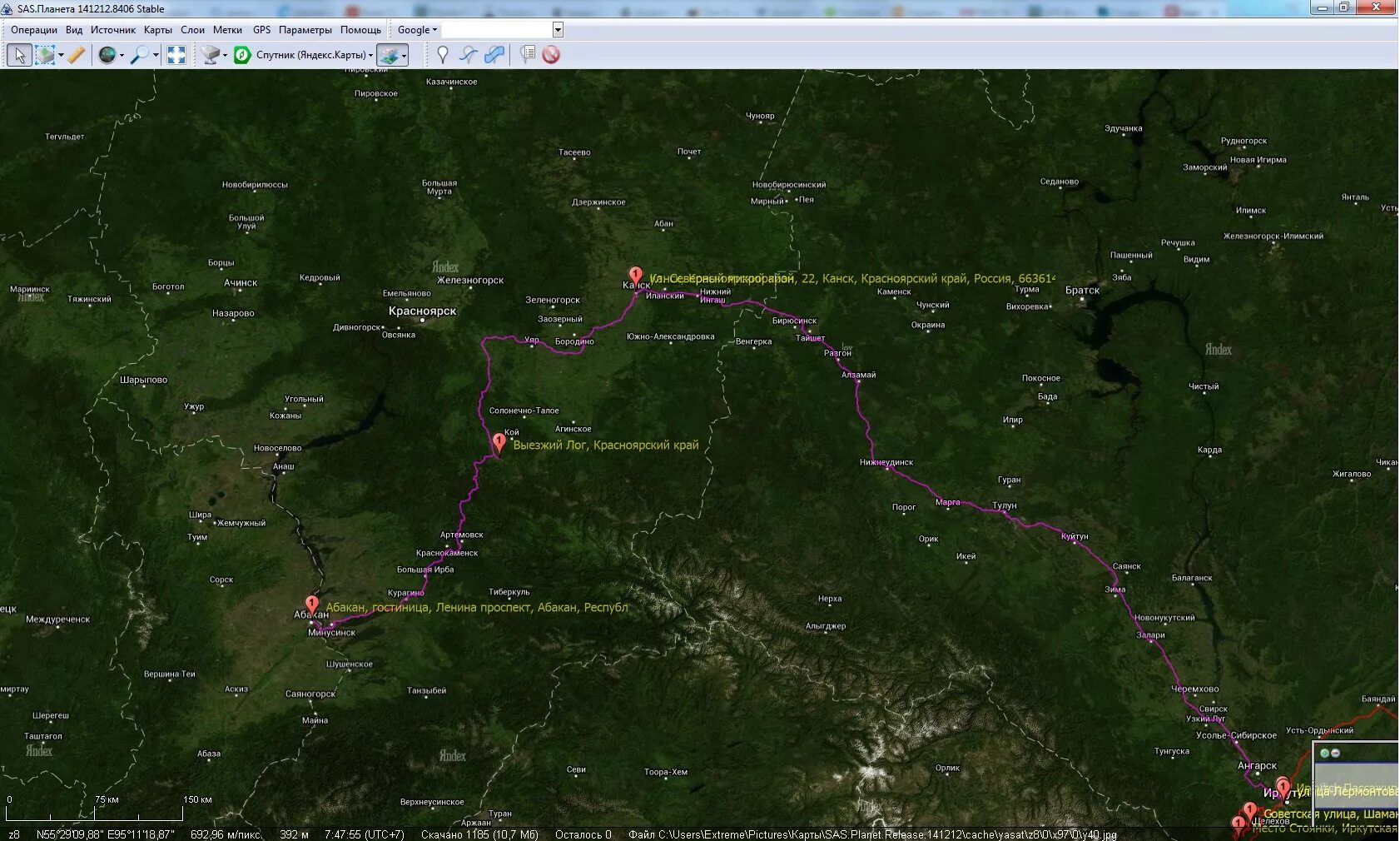The image size is (1400, 841).
Task: Click the Скачано 1185 (10,7 Мб) status entry
Action: 479,834
